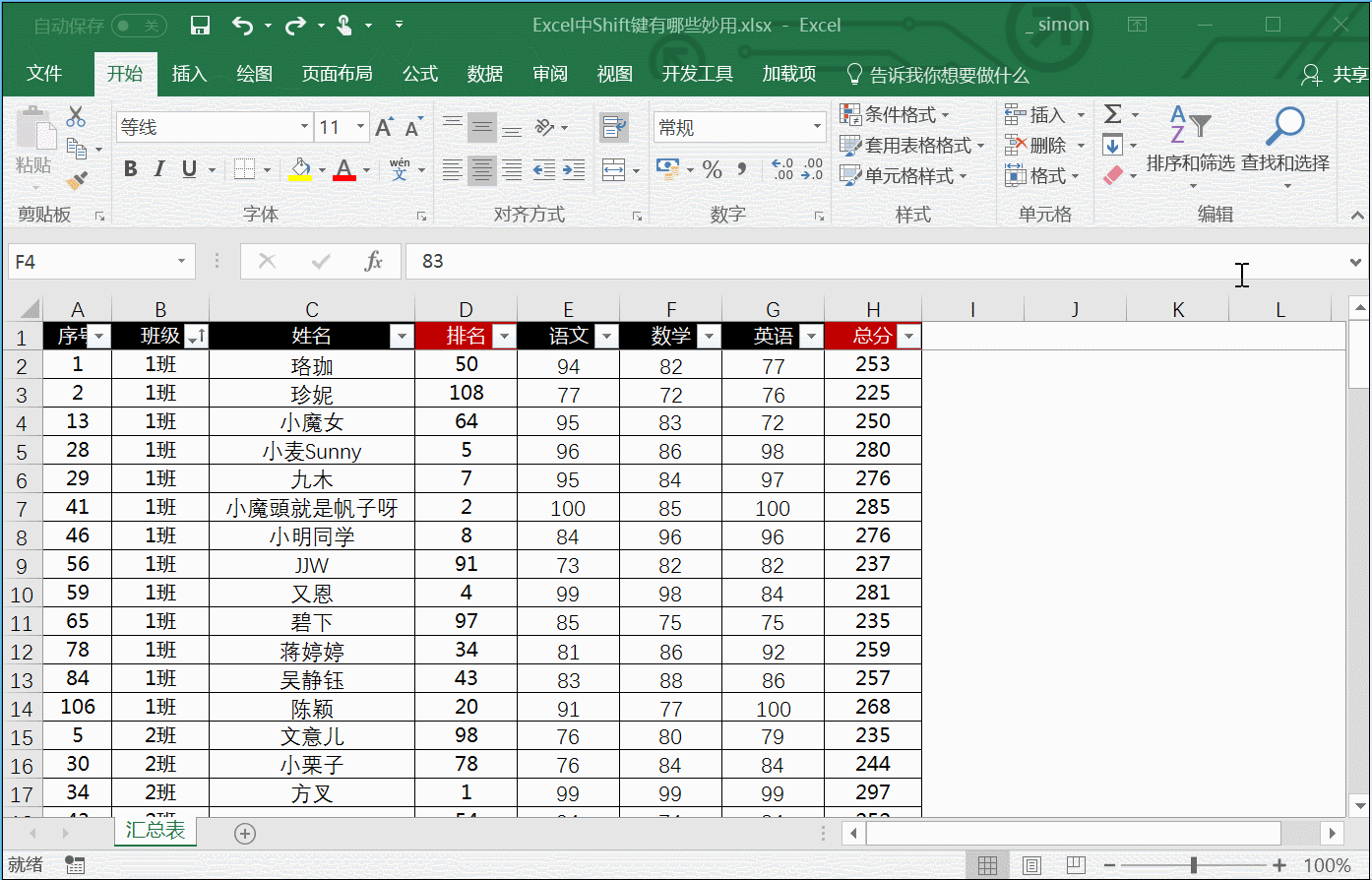1372x880 pixels.
Task: Click the Cut (剪切) scissors icon
Action: 76,115
